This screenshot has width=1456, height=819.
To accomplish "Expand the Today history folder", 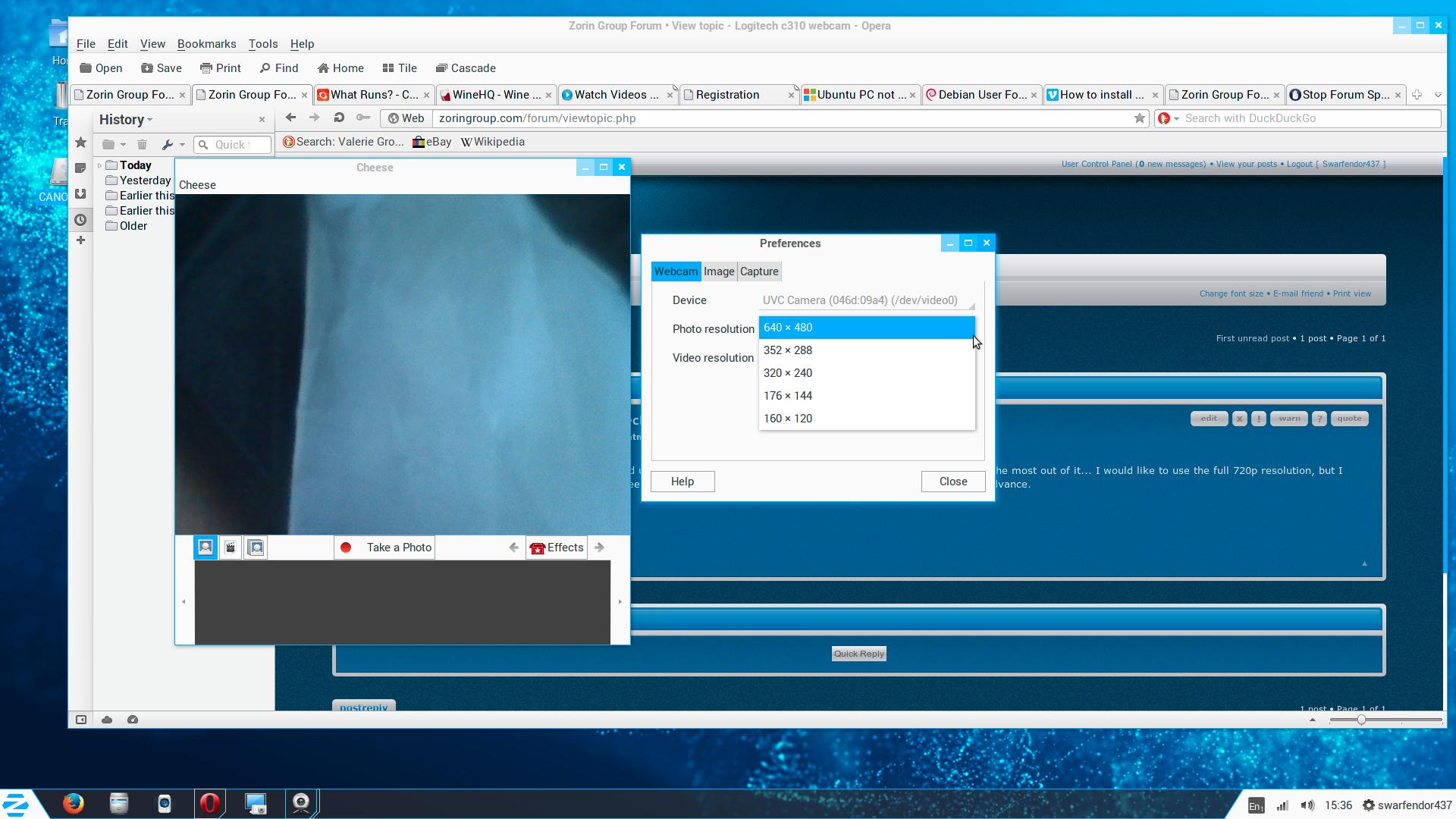I will click(100, 165).
